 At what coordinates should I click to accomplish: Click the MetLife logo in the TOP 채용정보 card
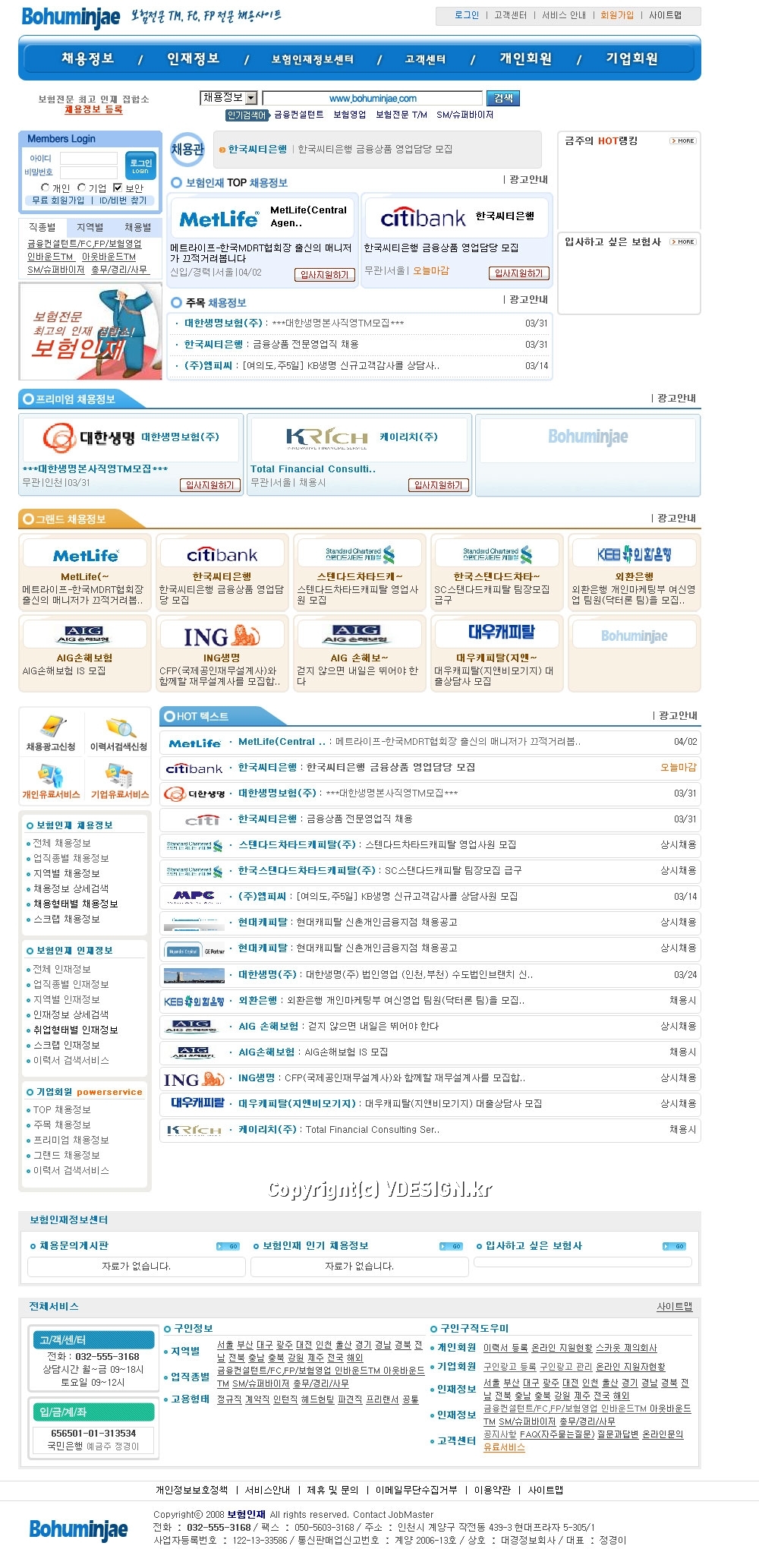coord(219,219)
